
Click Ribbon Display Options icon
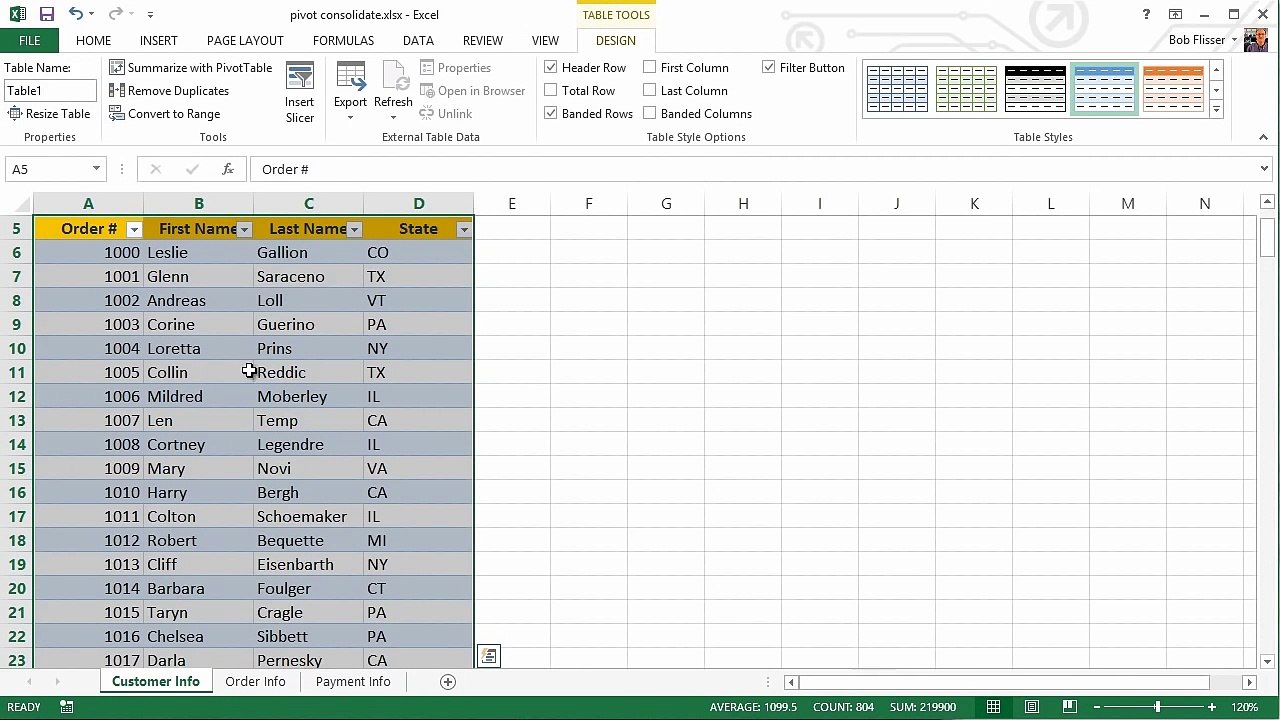(1175, 14)
